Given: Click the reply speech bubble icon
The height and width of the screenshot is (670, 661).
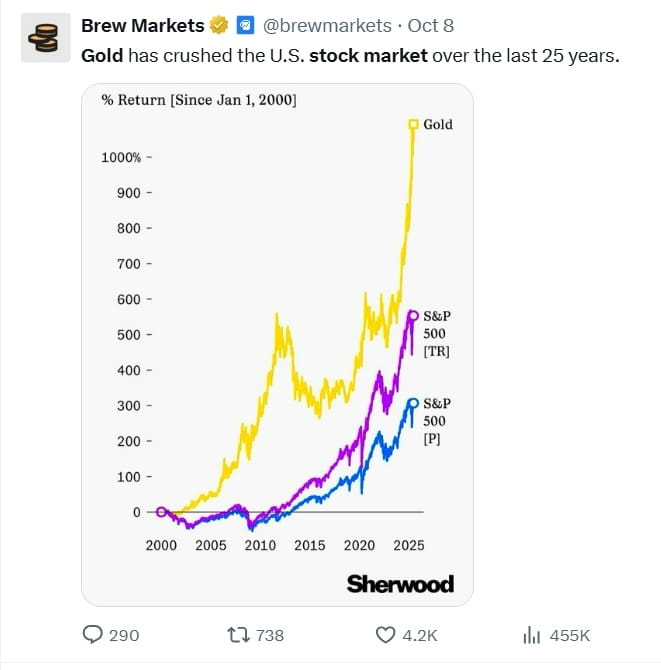Looking at the screenshot, I should click(x=93, y=635).
